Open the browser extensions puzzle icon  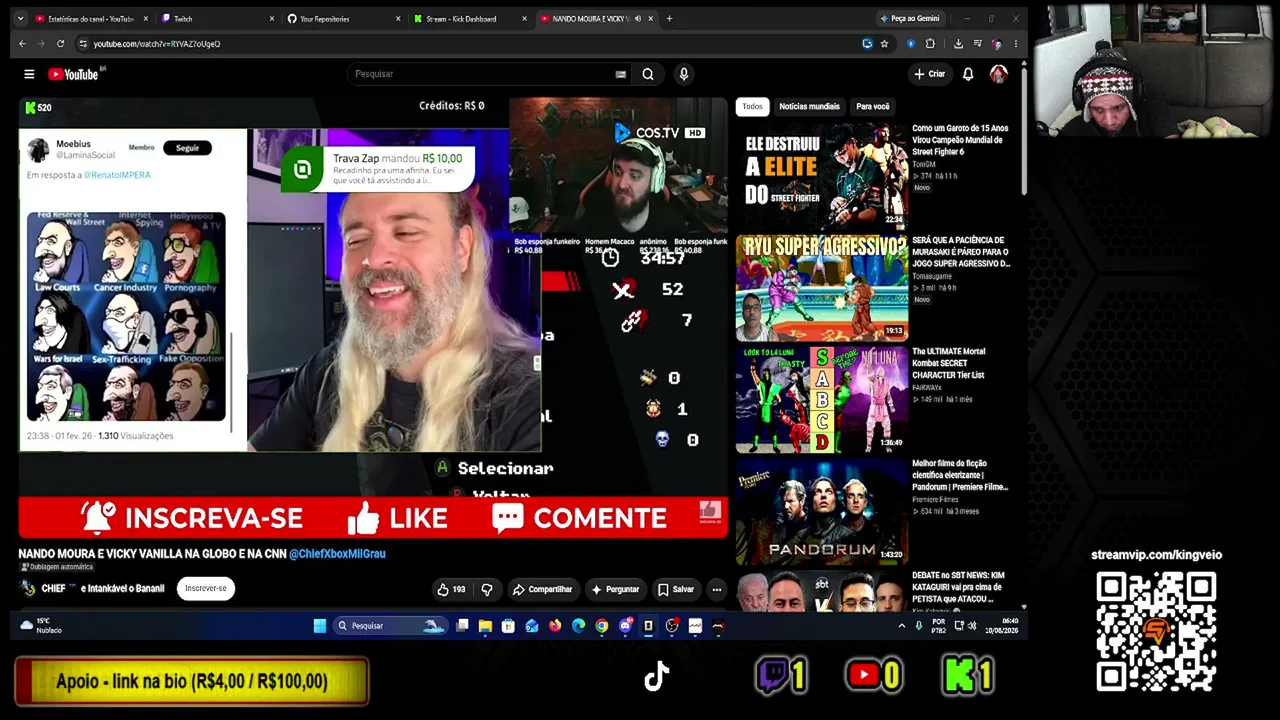tap(930, 44)
